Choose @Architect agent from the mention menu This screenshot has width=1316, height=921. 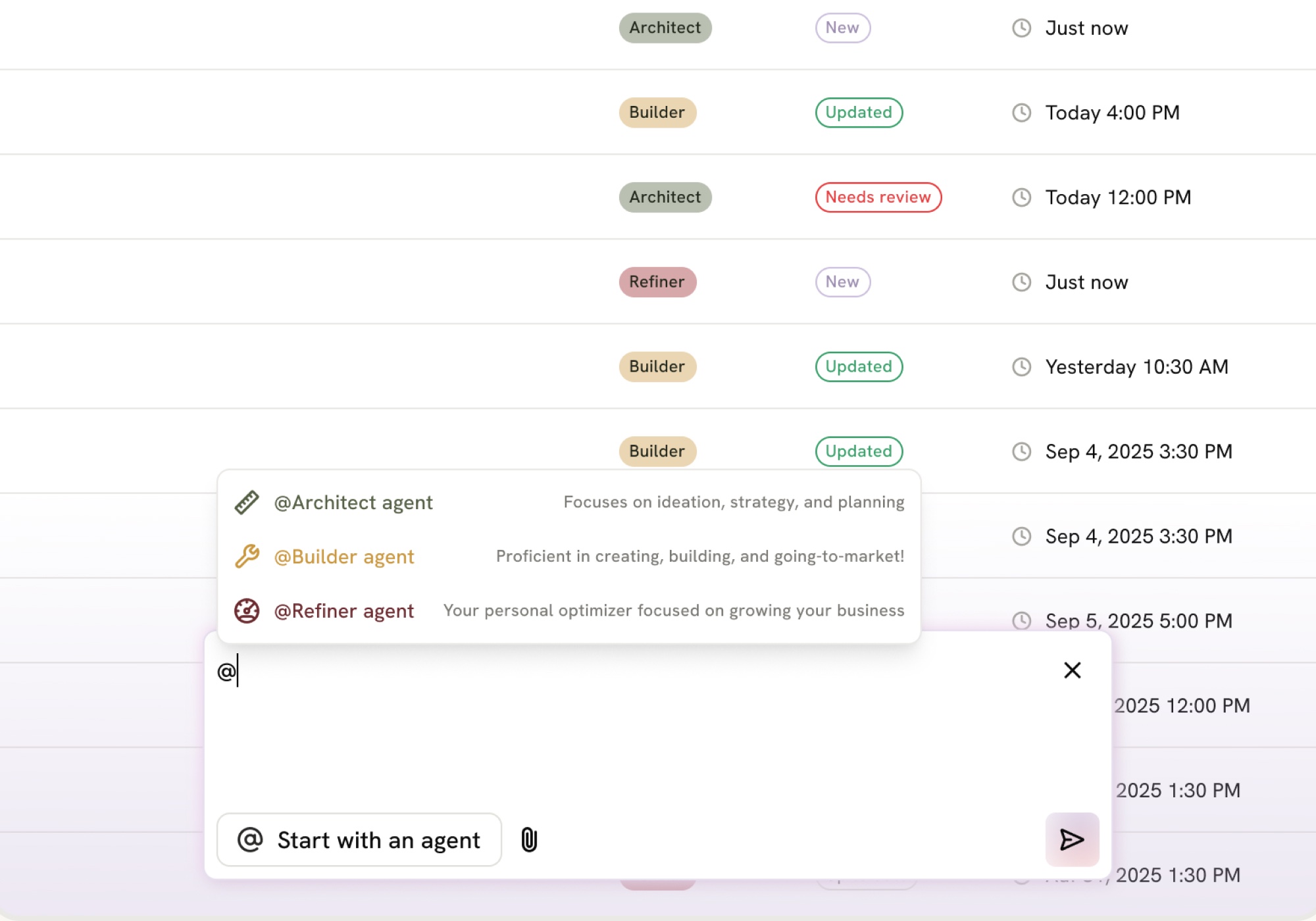point(353,503)
